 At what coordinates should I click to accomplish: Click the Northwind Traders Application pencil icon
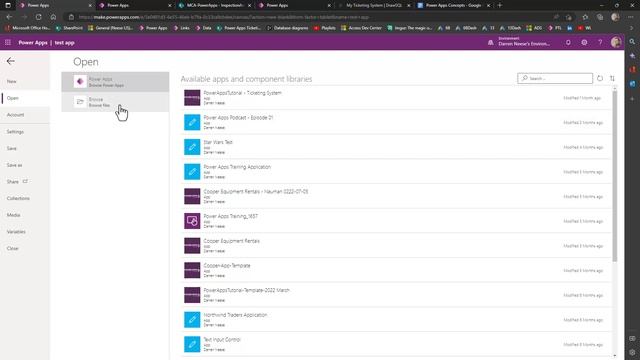192,320
